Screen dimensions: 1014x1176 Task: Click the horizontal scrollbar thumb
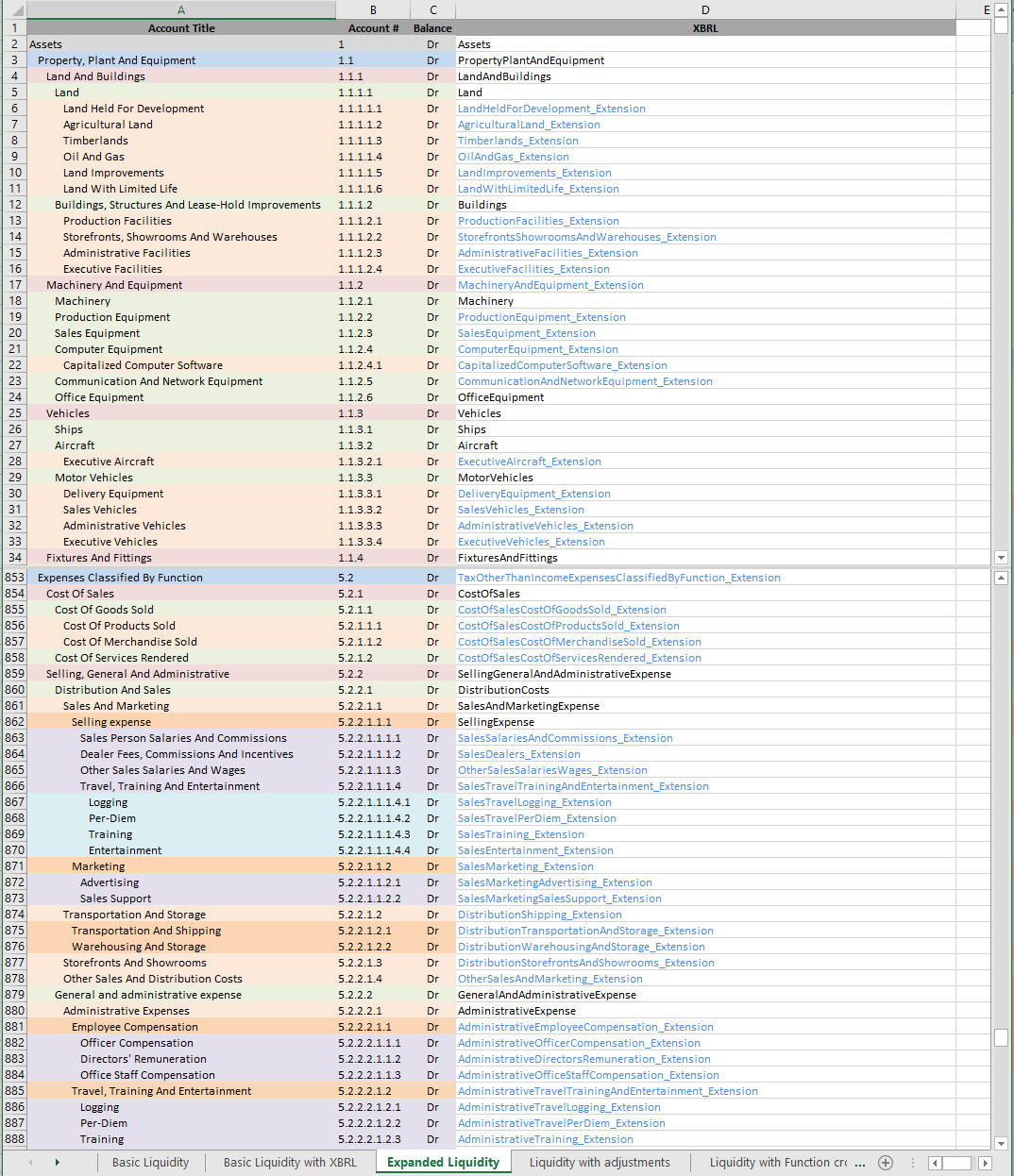(x=956, y=1163)
